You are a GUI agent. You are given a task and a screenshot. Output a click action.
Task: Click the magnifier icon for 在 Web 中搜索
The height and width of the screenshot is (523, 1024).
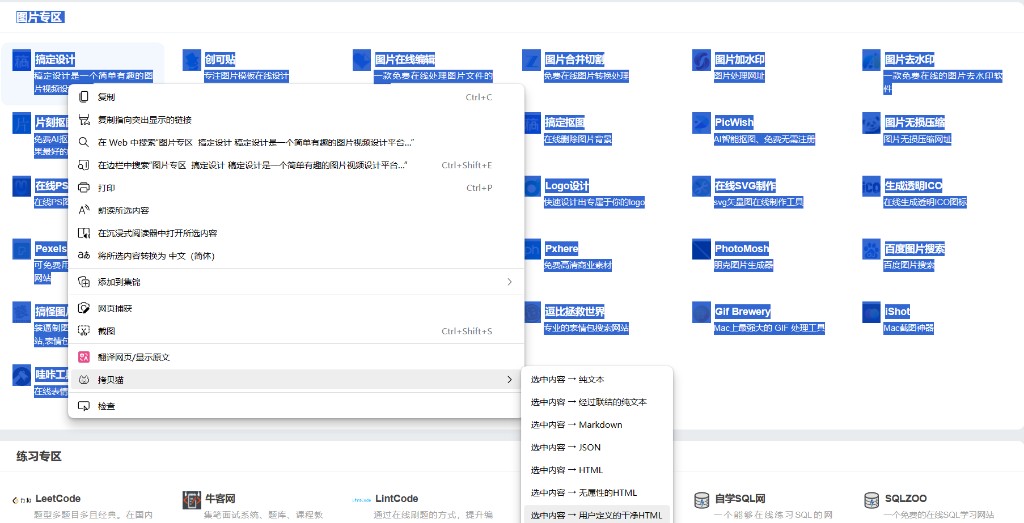click(x=84, y=142)
